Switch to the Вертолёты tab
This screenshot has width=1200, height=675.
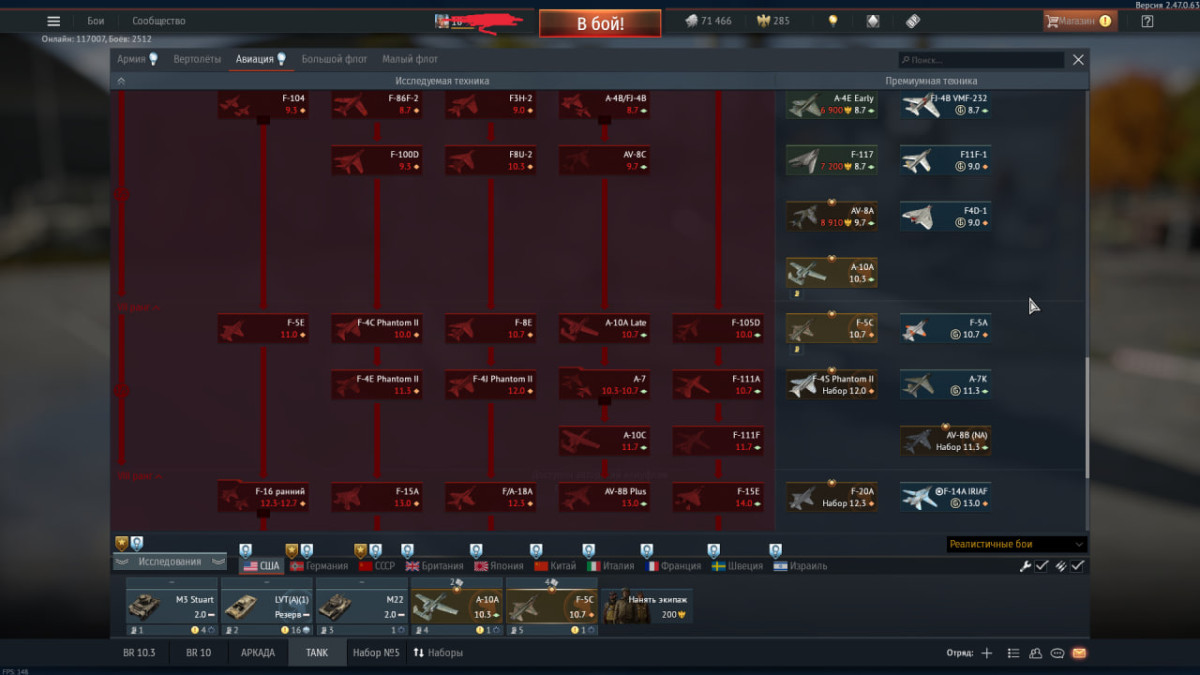[x=197, y=59]
